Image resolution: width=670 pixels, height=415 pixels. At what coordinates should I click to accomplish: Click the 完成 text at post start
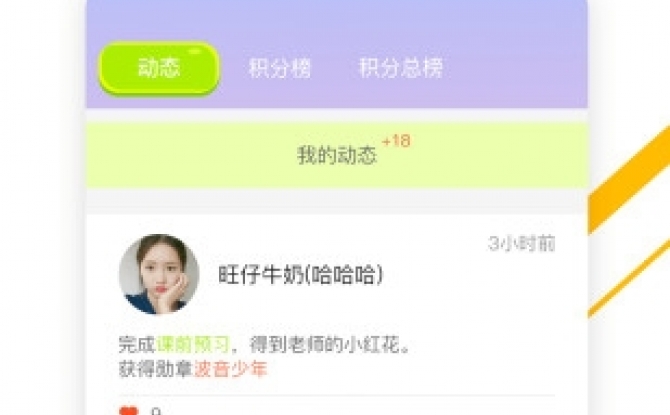[137, 344]
